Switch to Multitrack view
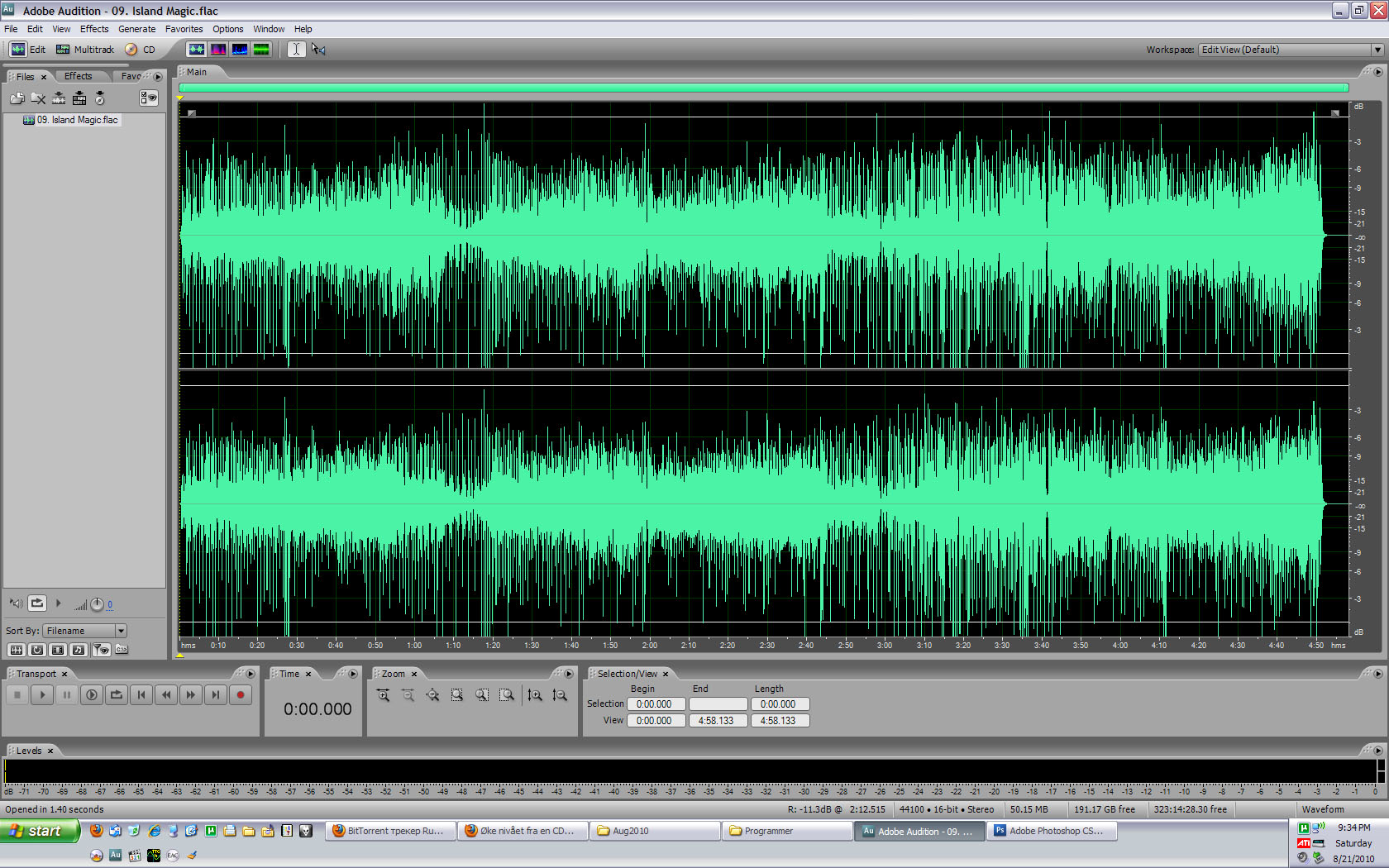1389x868 pixels. tap(85, 50)
